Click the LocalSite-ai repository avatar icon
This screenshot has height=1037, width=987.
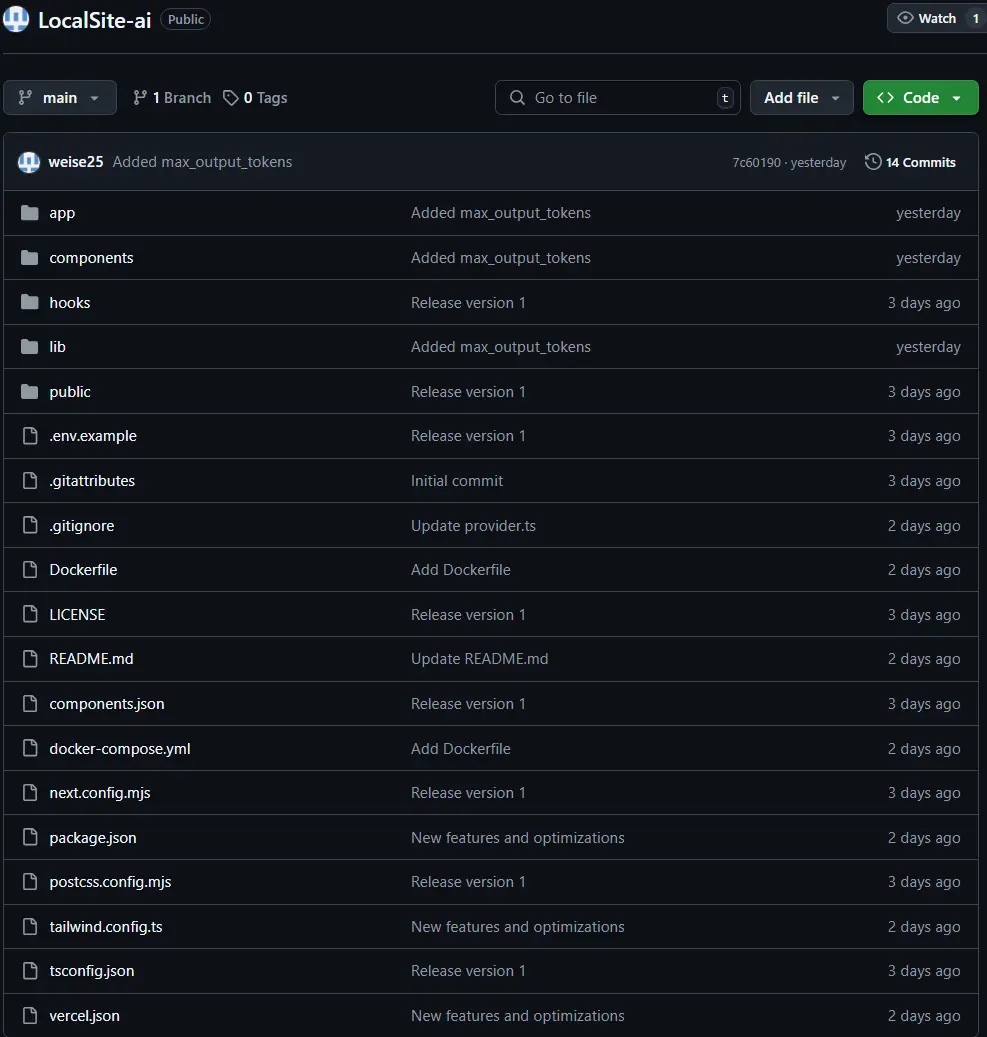(16, 19)
